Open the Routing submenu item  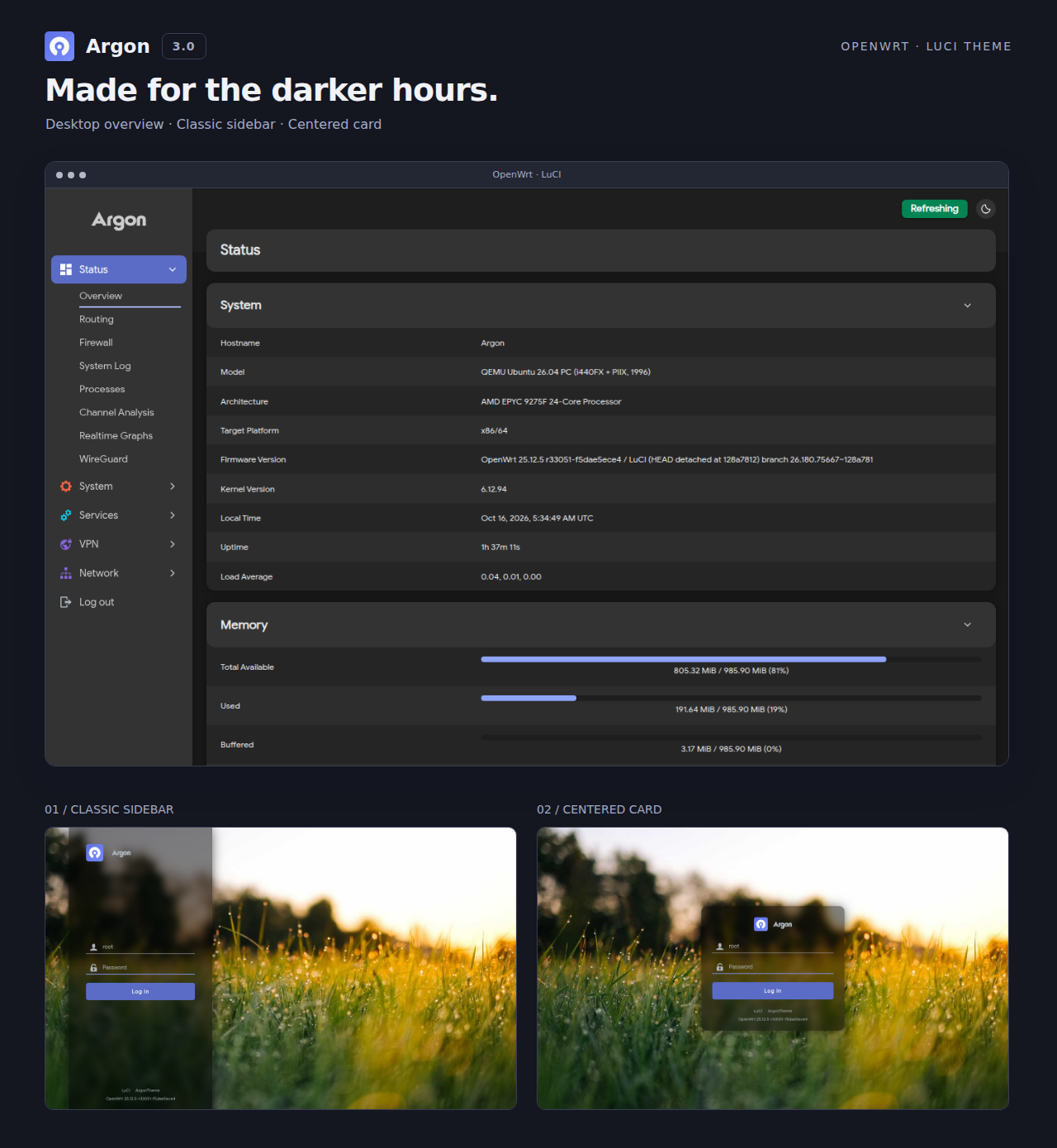point(97,319)
